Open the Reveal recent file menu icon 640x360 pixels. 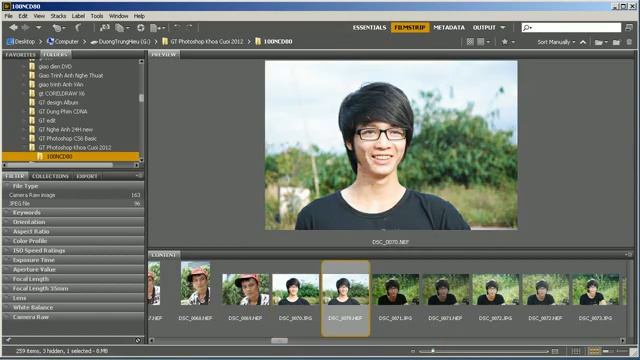pos(58,28)
